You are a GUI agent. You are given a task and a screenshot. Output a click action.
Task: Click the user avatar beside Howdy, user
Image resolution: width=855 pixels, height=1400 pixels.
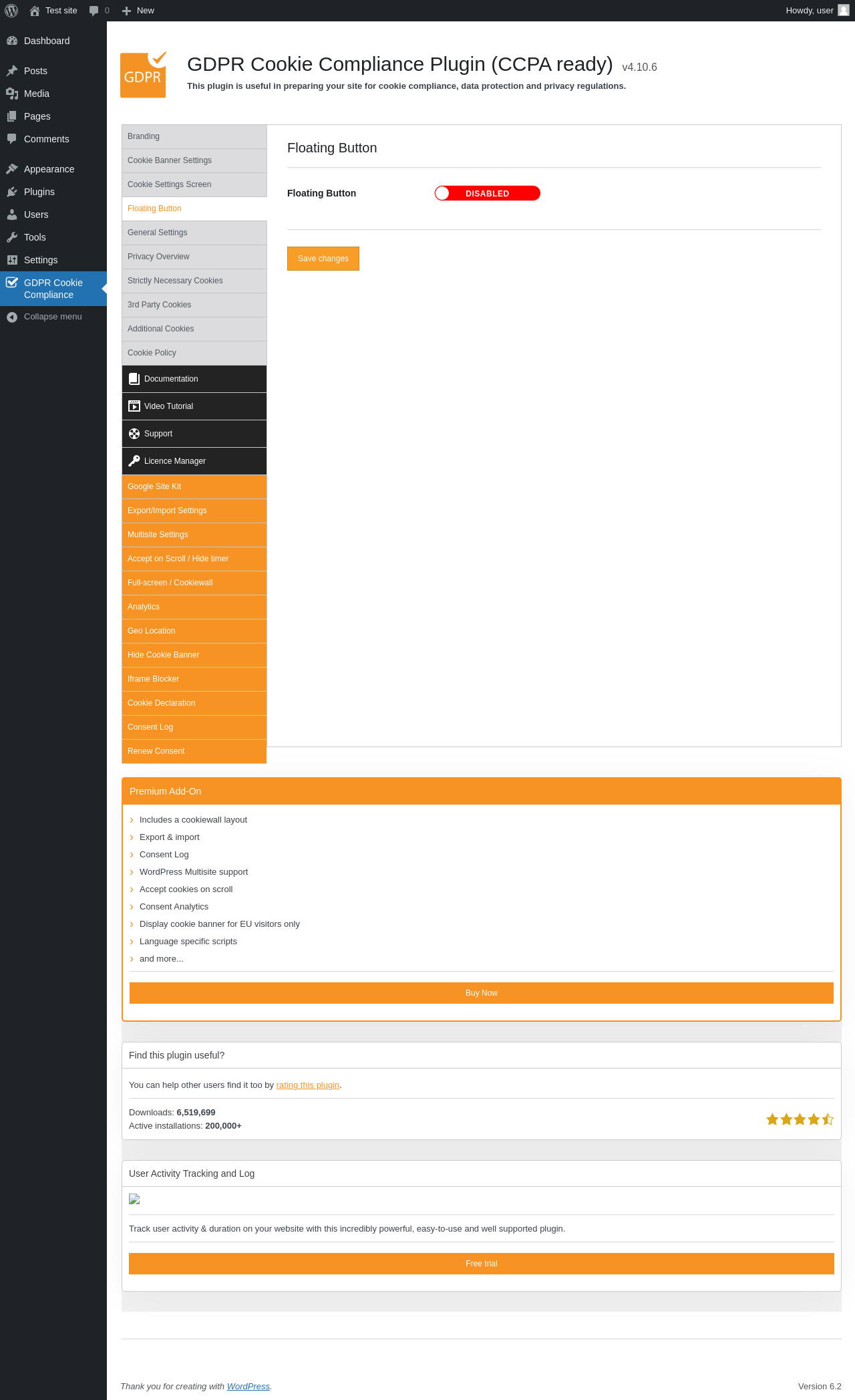844,10
